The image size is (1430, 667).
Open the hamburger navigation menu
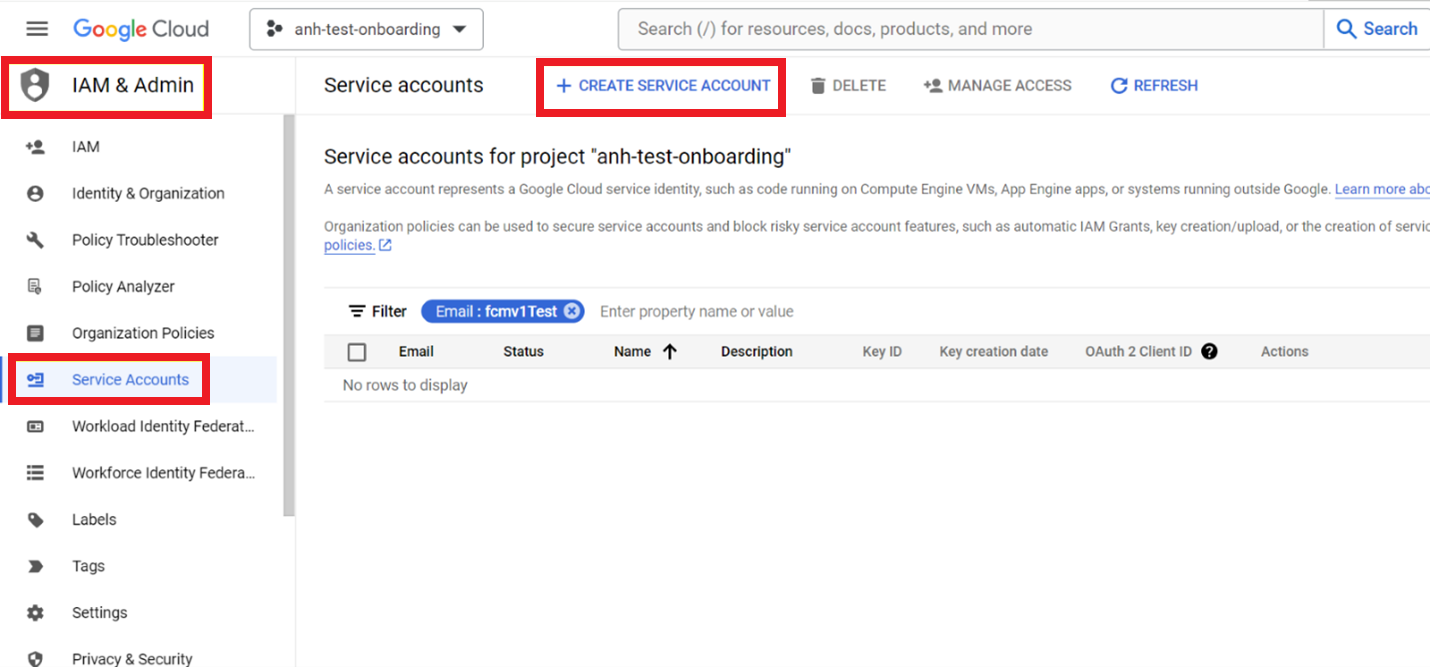click(37, 29)
